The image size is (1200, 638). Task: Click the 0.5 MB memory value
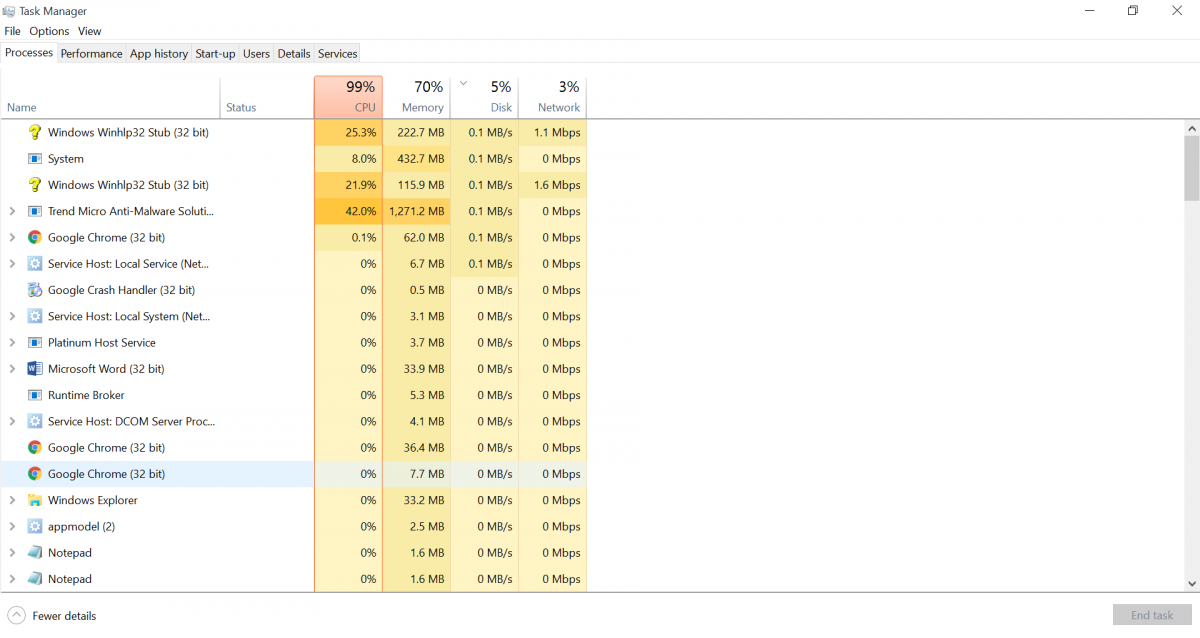pos(427,290)
